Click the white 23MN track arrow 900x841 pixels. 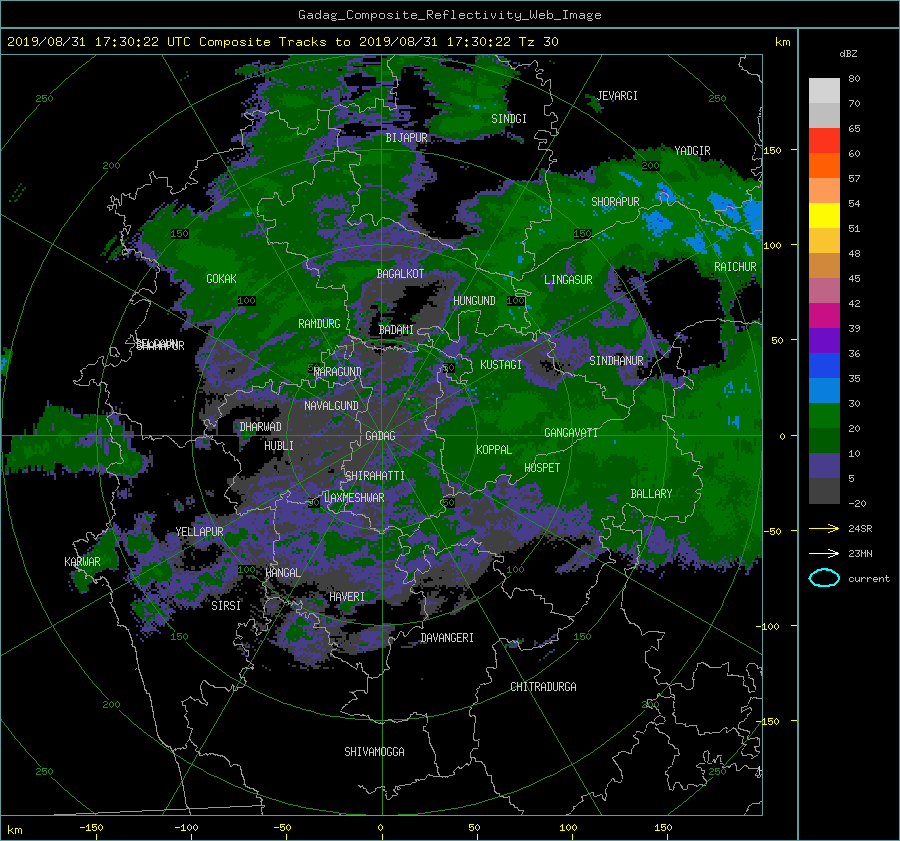pyautogui.click(x=824, y=553)
